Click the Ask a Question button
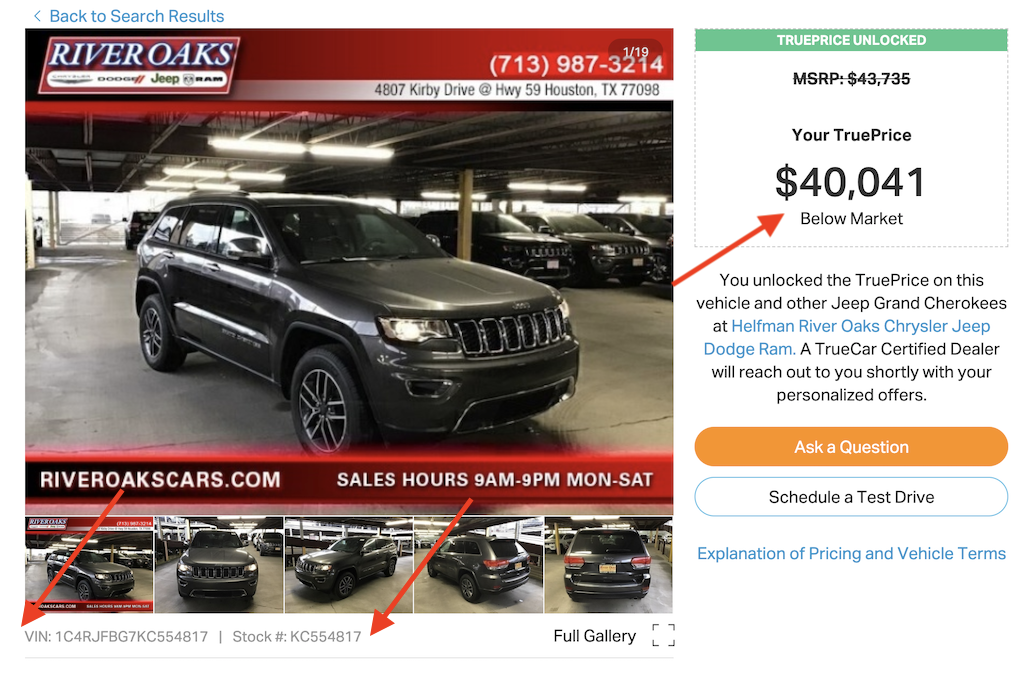 click(x=851, y=447)
